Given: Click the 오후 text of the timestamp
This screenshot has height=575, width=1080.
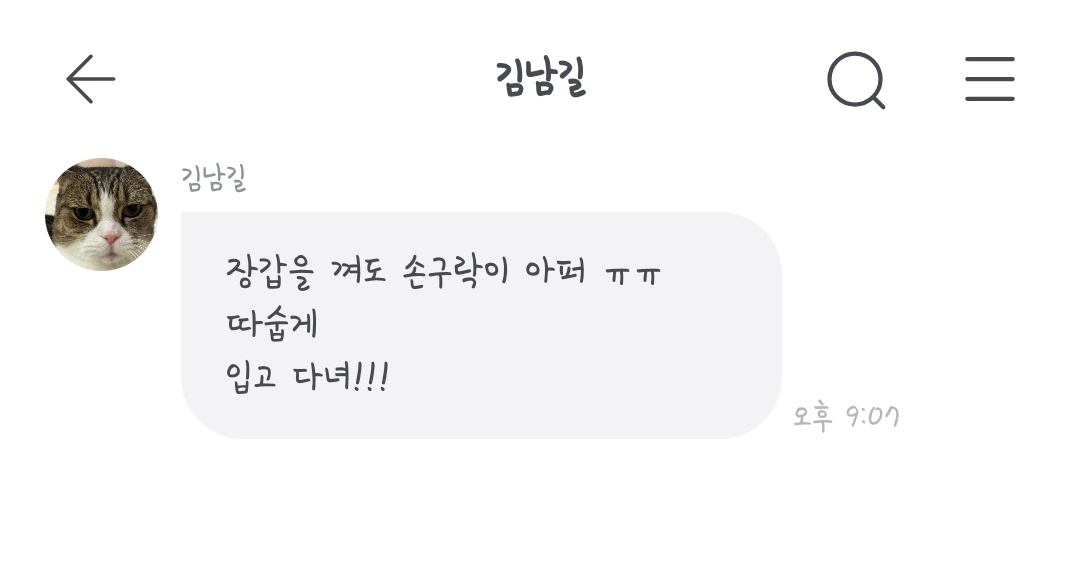Looking at the screenshot, I should coord(812,417).
